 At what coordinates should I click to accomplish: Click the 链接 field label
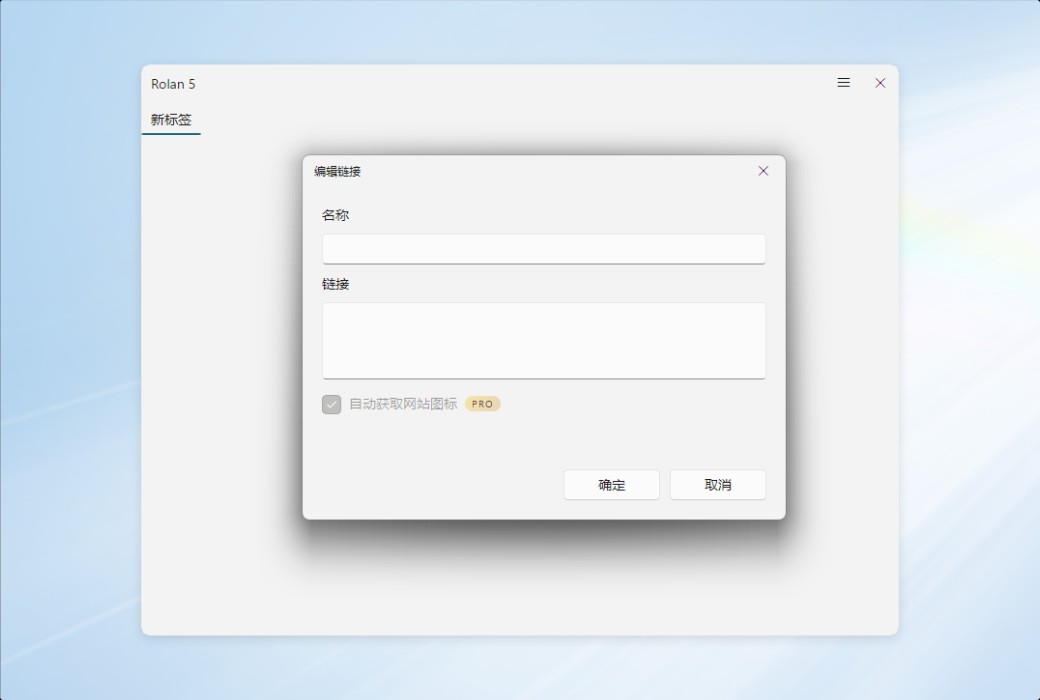point(336,284)
